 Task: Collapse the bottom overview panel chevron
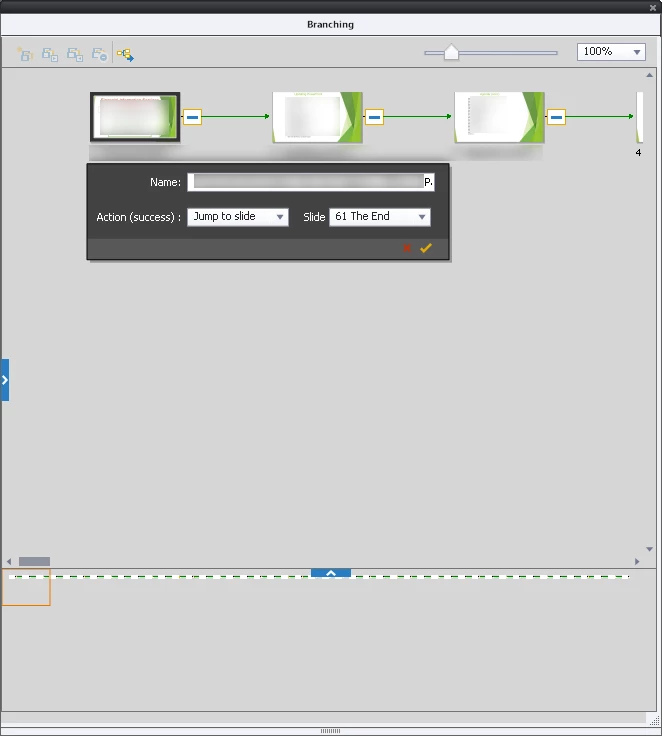(331, 573)
